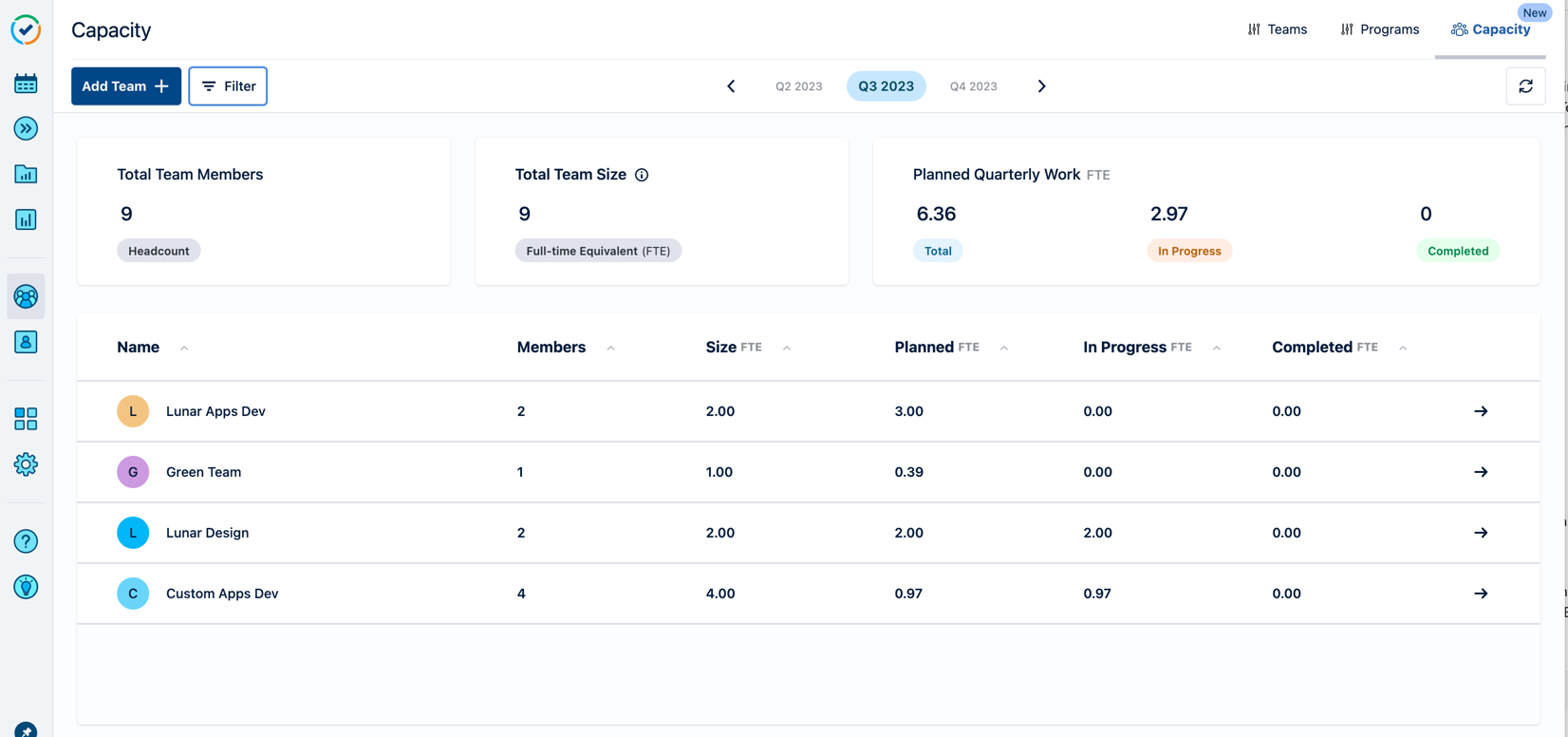Click the calendar icon in the sidebar

(26, 84)
